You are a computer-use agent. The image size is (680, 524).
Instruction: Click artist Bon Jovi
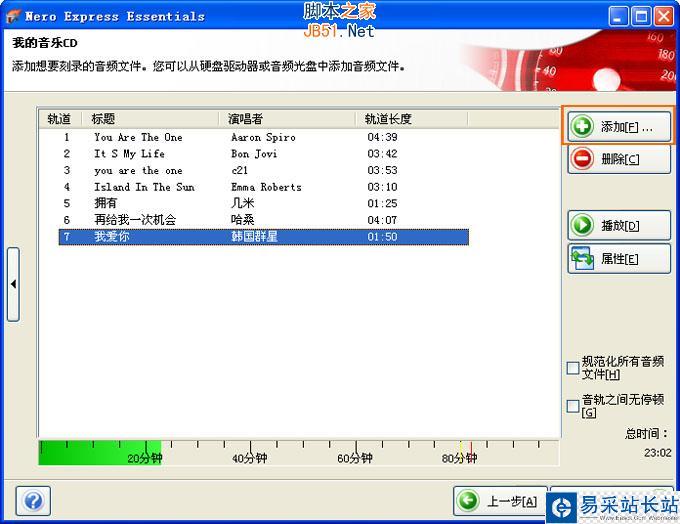[254, 154]
